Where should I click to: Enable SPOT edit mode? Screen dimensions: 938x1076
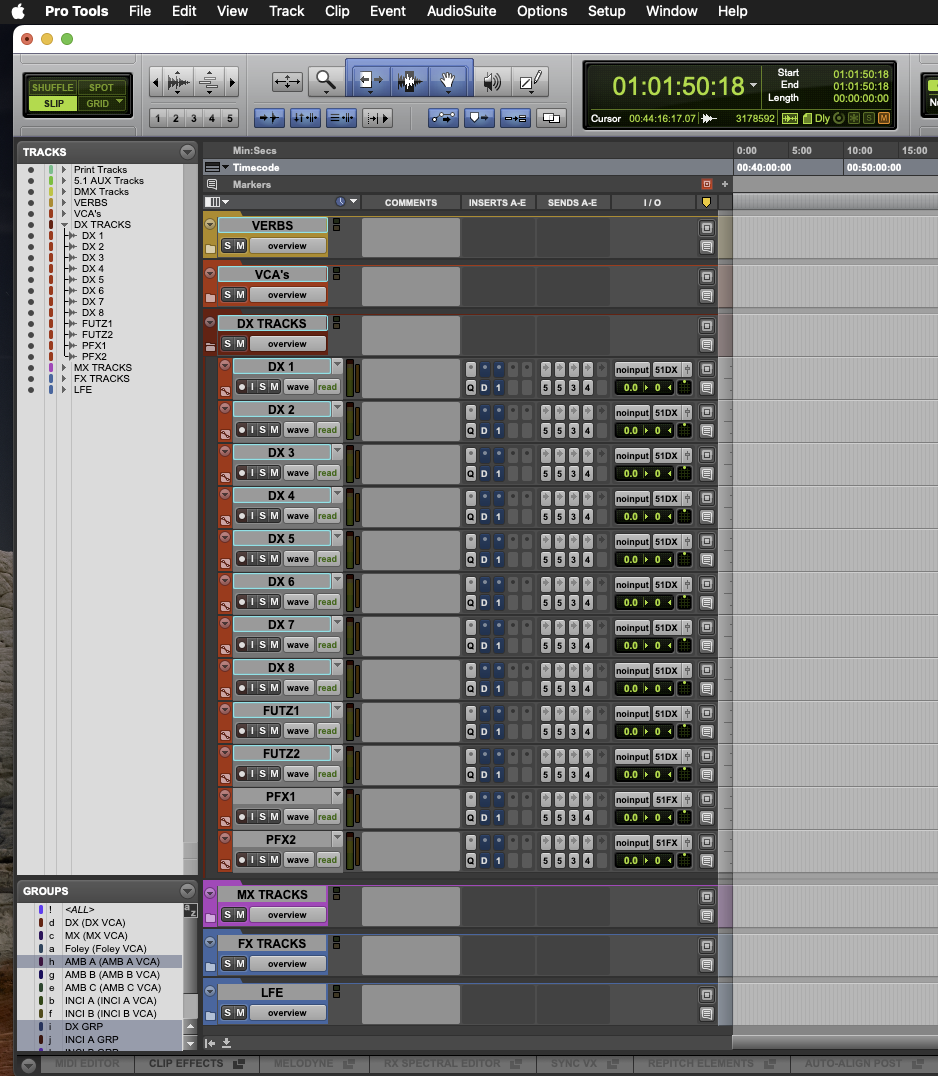tap(101, 87)
